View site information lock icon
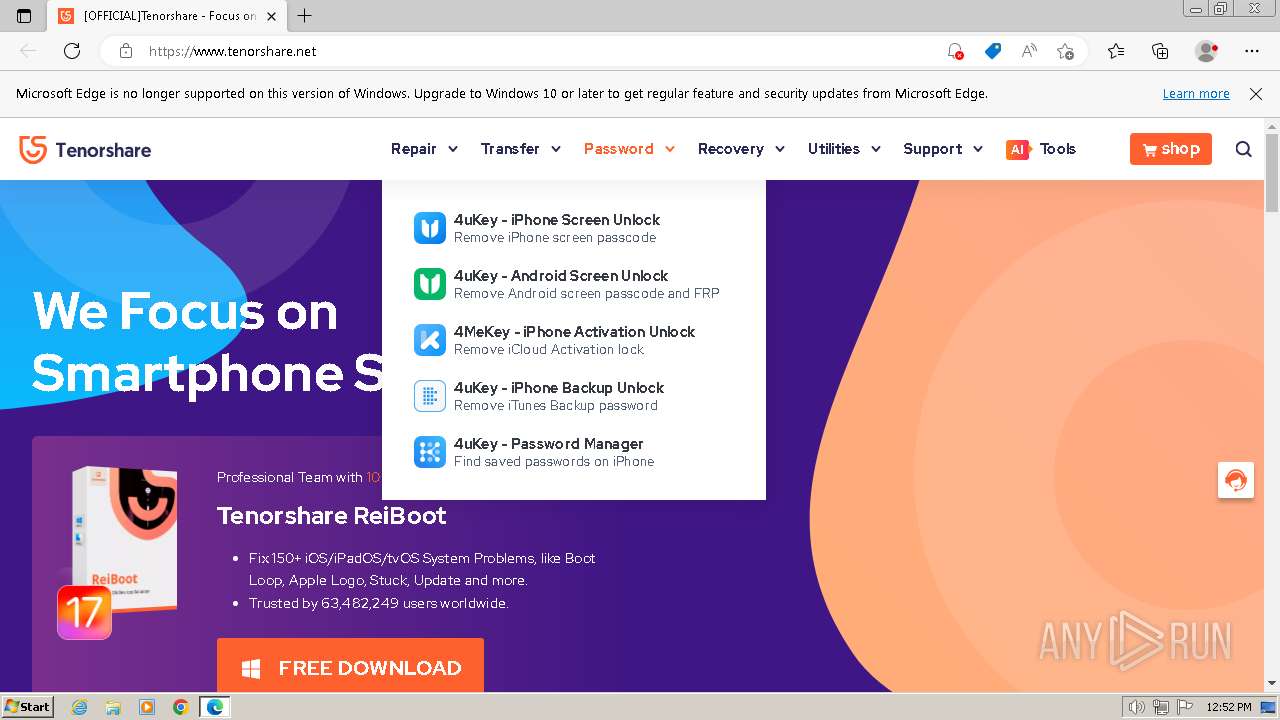This screenshot has width=1280, height=720. coord(125,51)
